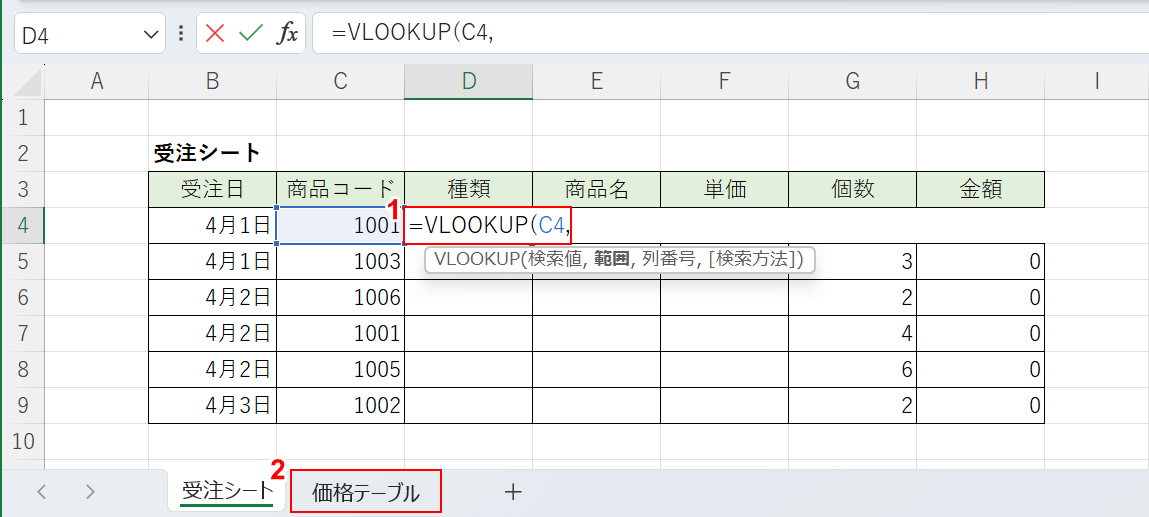Click the 商品コード header cell
Viewport: 1149px width, 517px height.
340,189
